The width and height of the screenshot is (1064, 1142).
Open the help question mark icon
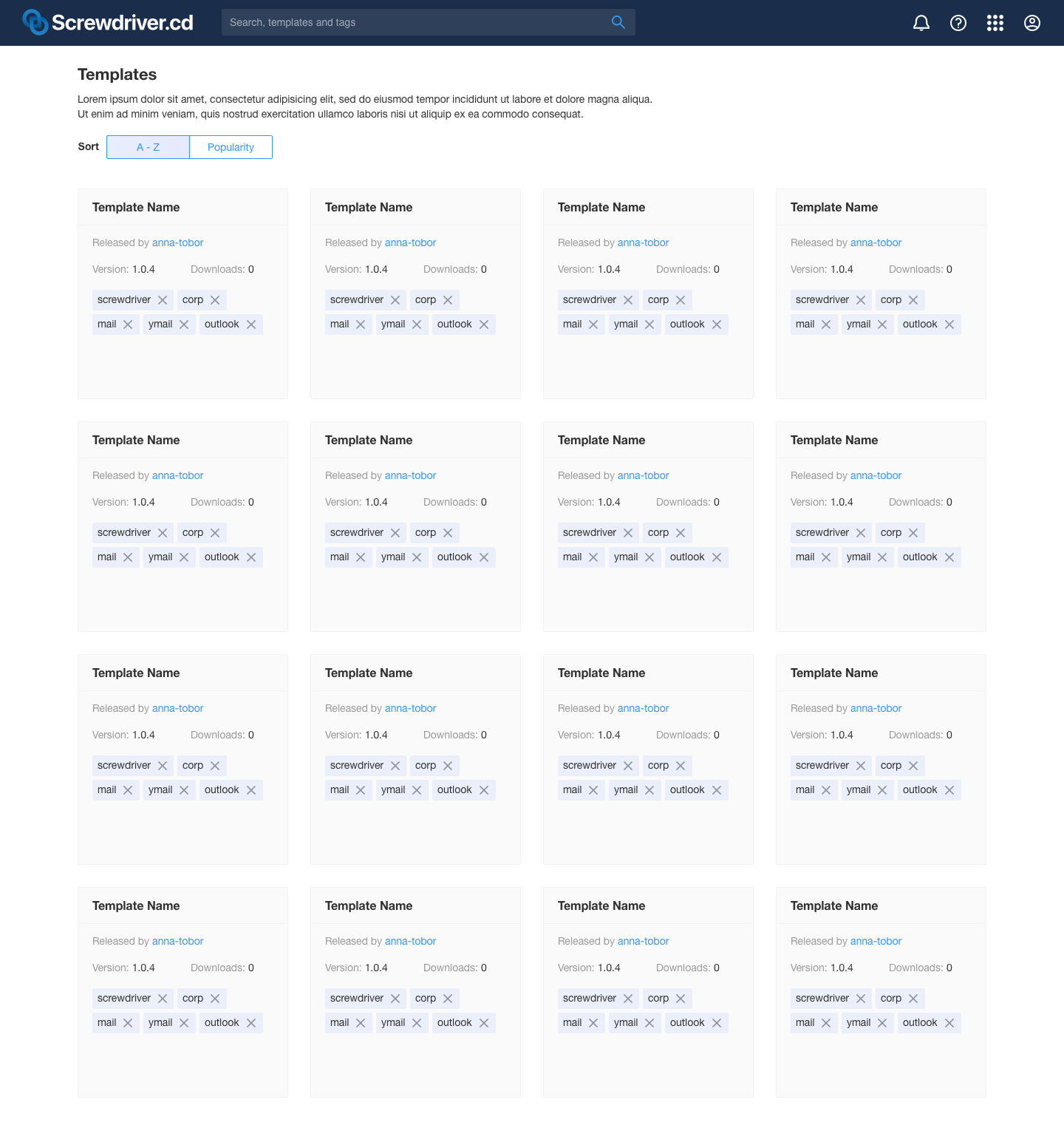pyautogui.click(x=958, y=23)
